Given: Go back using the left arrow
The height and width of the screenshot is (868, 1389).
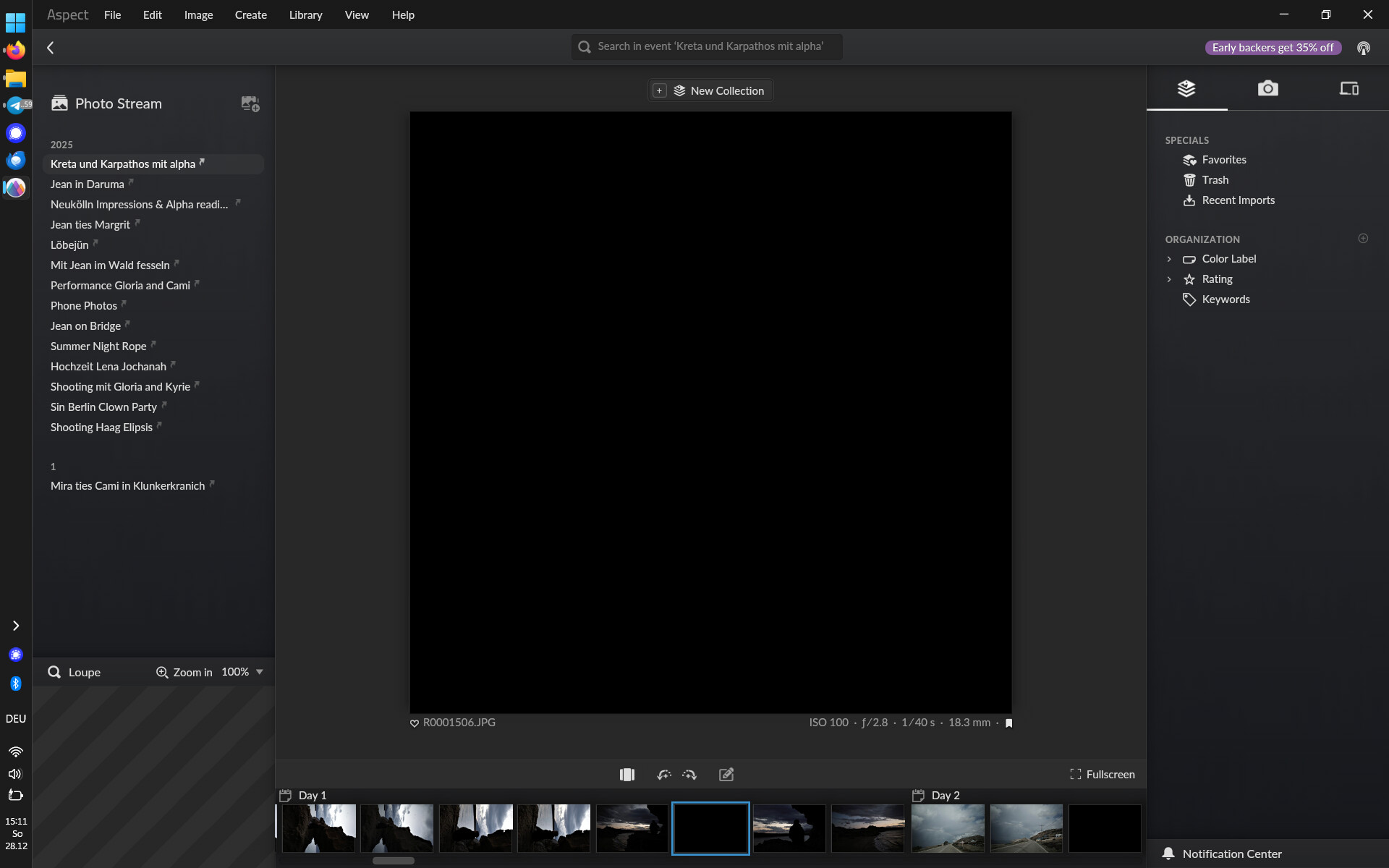Looking at the screenshot, I should pos(51,48).
